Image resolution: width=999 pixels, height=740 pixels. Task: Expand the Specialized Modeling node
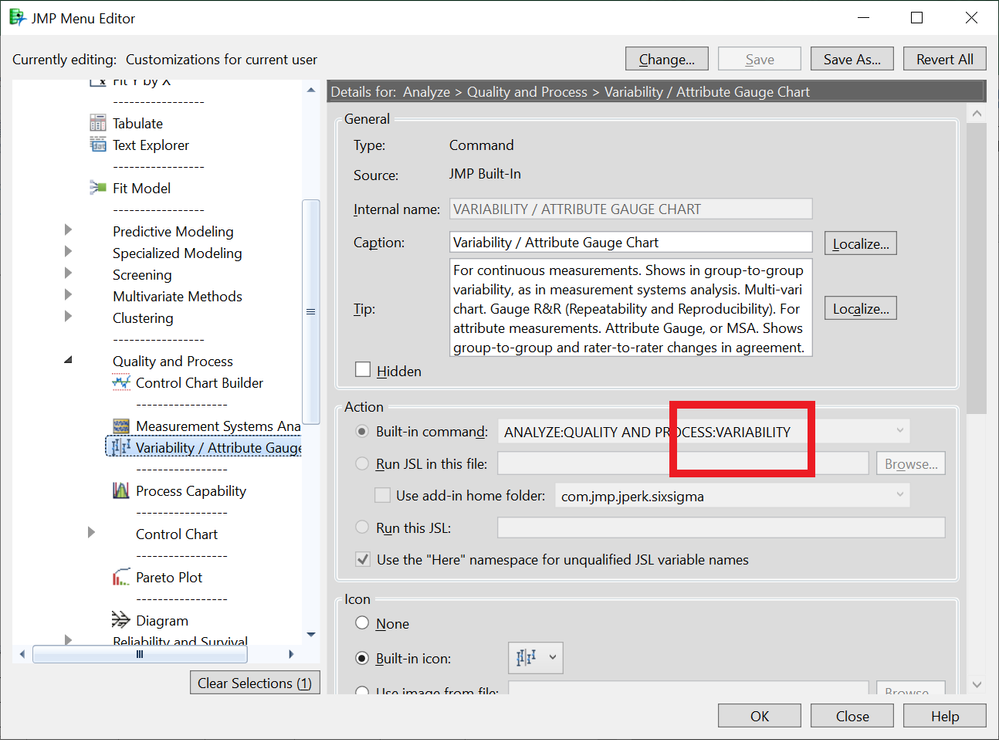[68, 252]
